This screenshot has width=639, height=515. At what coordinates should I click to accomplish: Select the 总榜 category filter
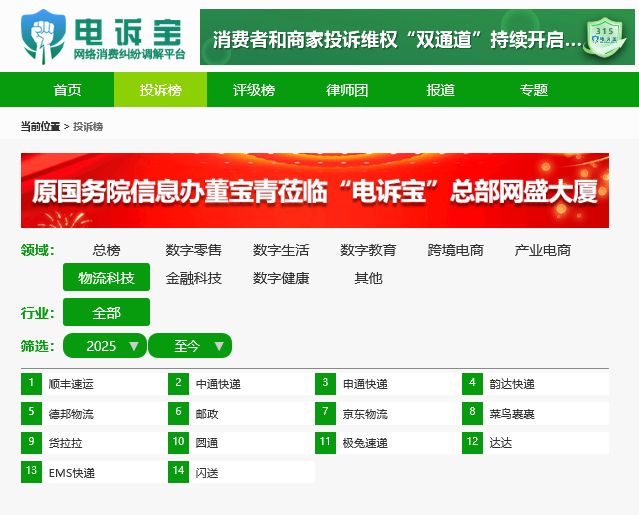point(106,250)
